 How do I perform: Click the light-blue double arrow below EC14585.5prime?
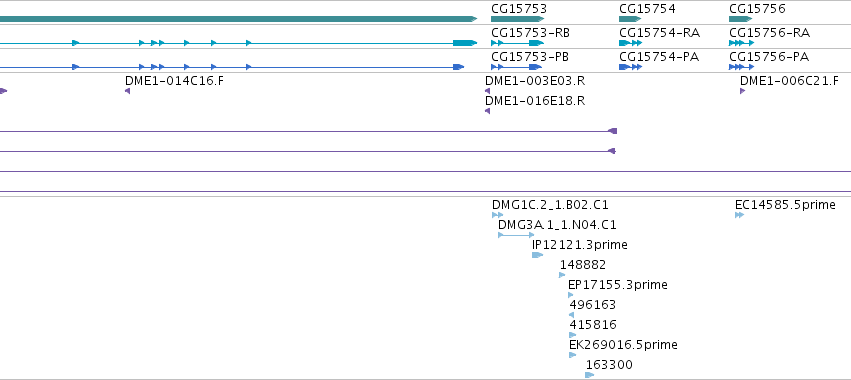point(739,215)
